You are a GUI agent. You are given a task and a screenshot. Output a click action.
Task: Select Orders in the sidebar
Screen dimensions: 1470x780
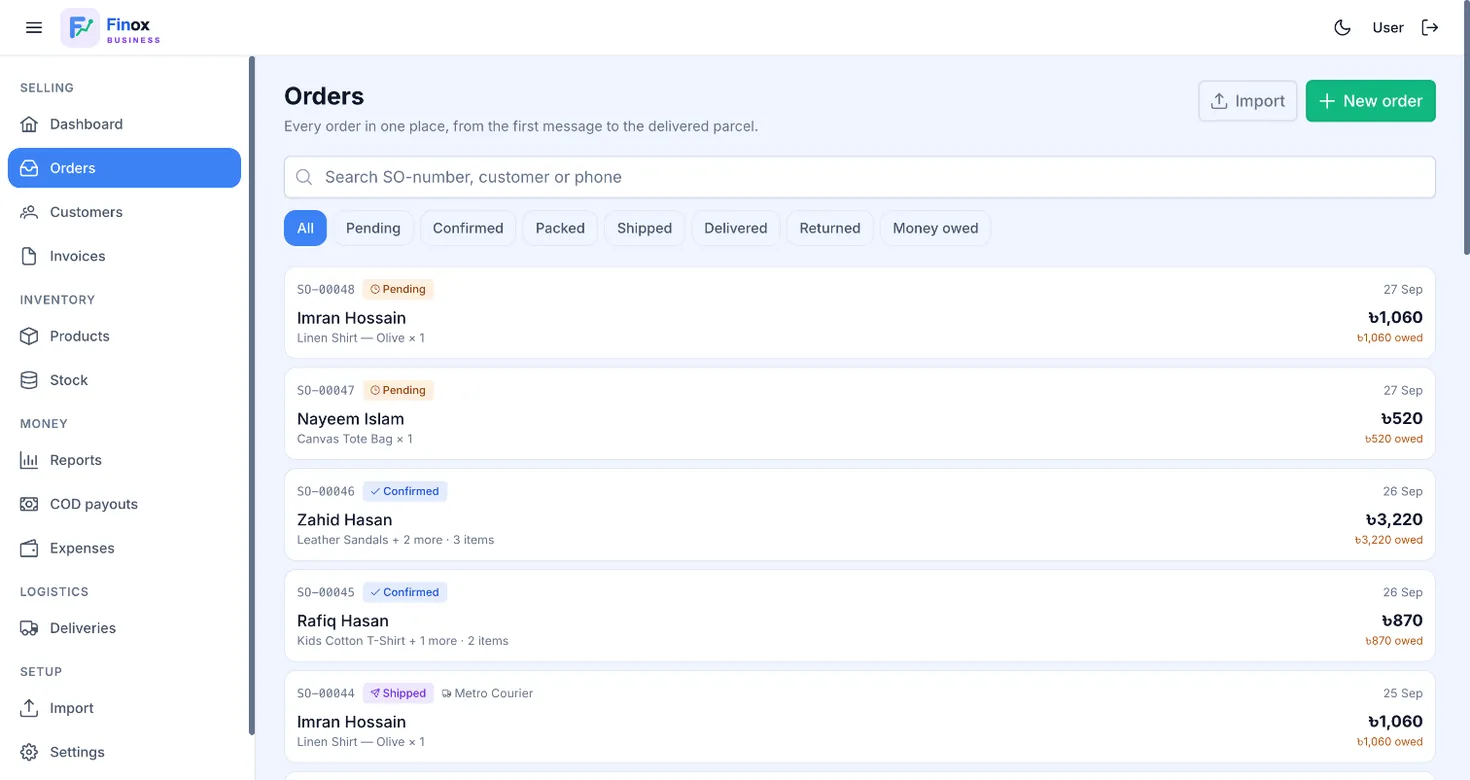pos(124,168)
